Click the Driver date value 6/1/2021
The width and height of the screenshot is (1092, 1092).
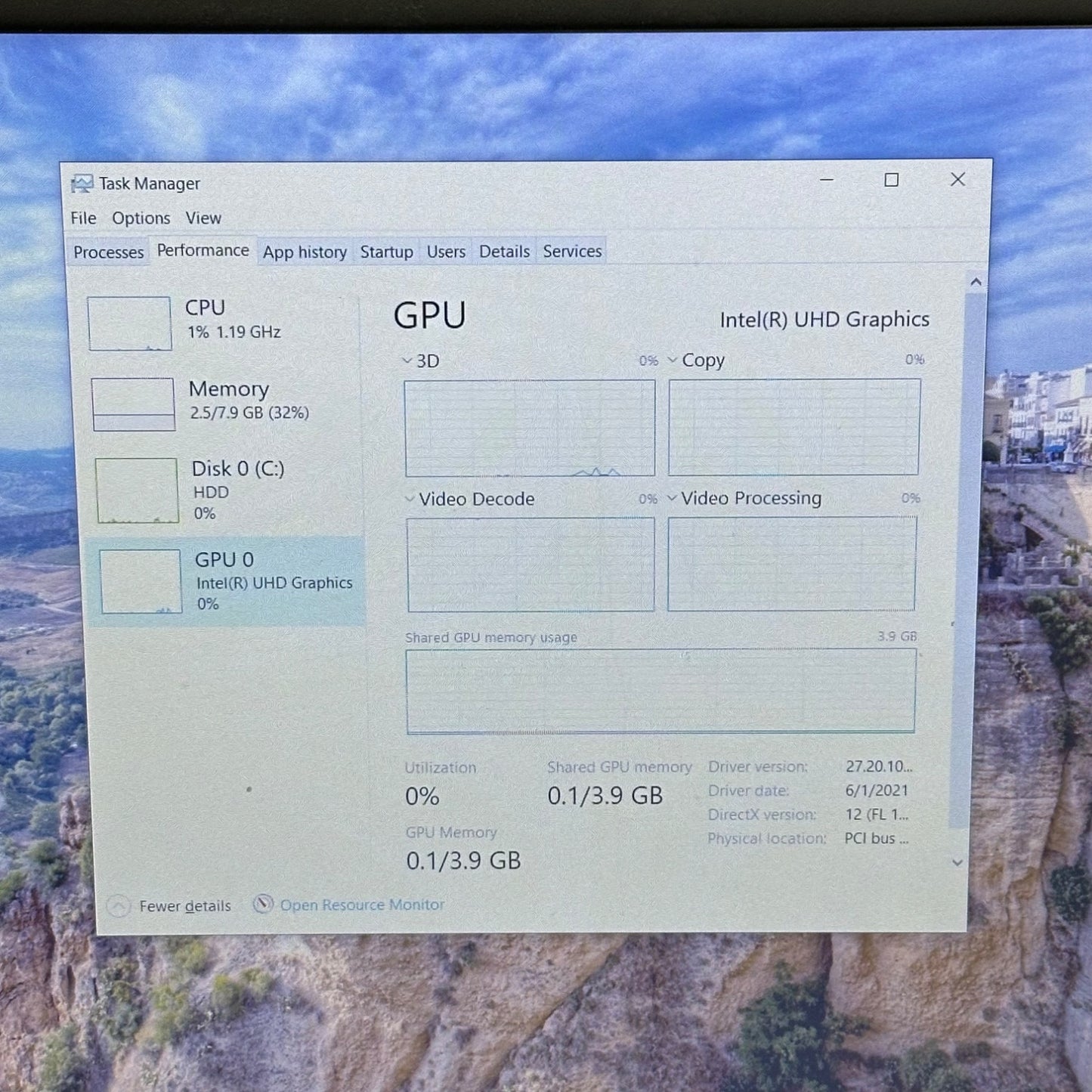[877, 790]
